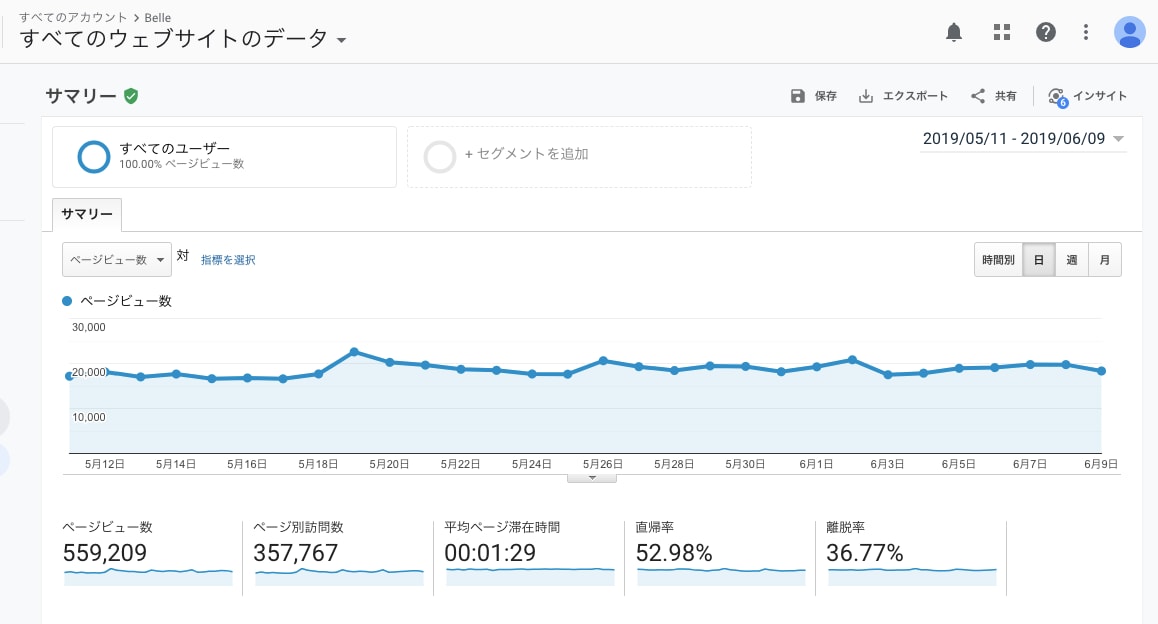Click the ページビュー数 559,209 sparkline
The height and width of the screenshot is (624, 1158).
pyautogui.click(x=148, y=576)
